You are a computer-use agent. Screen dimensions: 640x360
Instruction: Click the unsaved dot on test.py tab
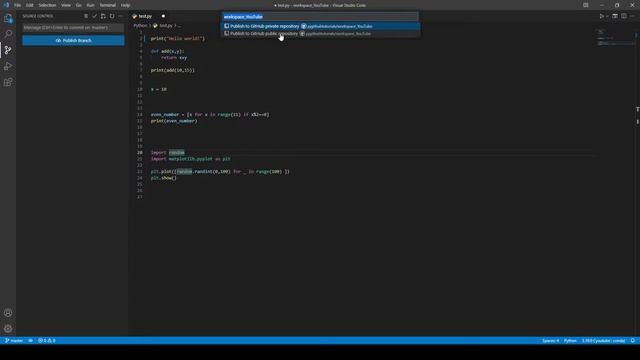[163, 16]
